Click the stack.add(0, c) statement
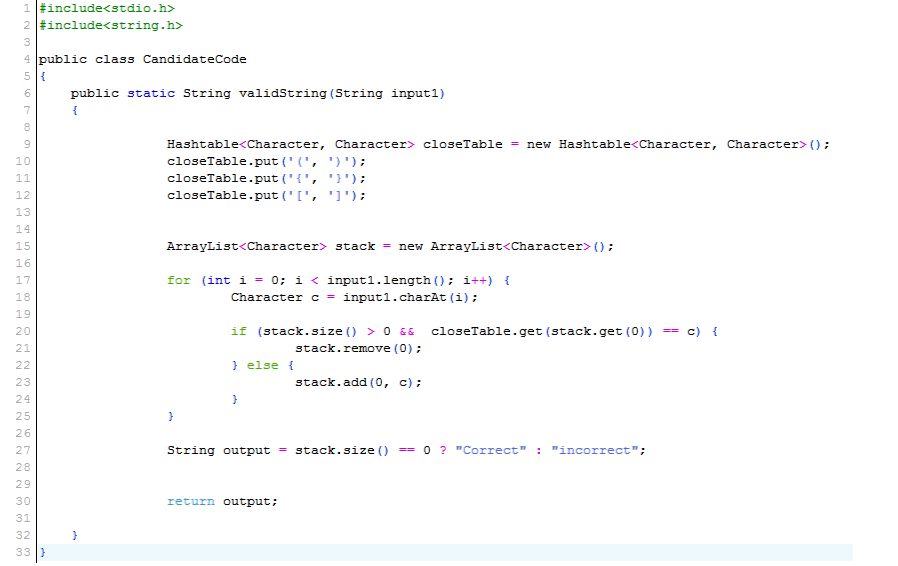Viewport: 898px width, 566px height. [x=358, y=382]
